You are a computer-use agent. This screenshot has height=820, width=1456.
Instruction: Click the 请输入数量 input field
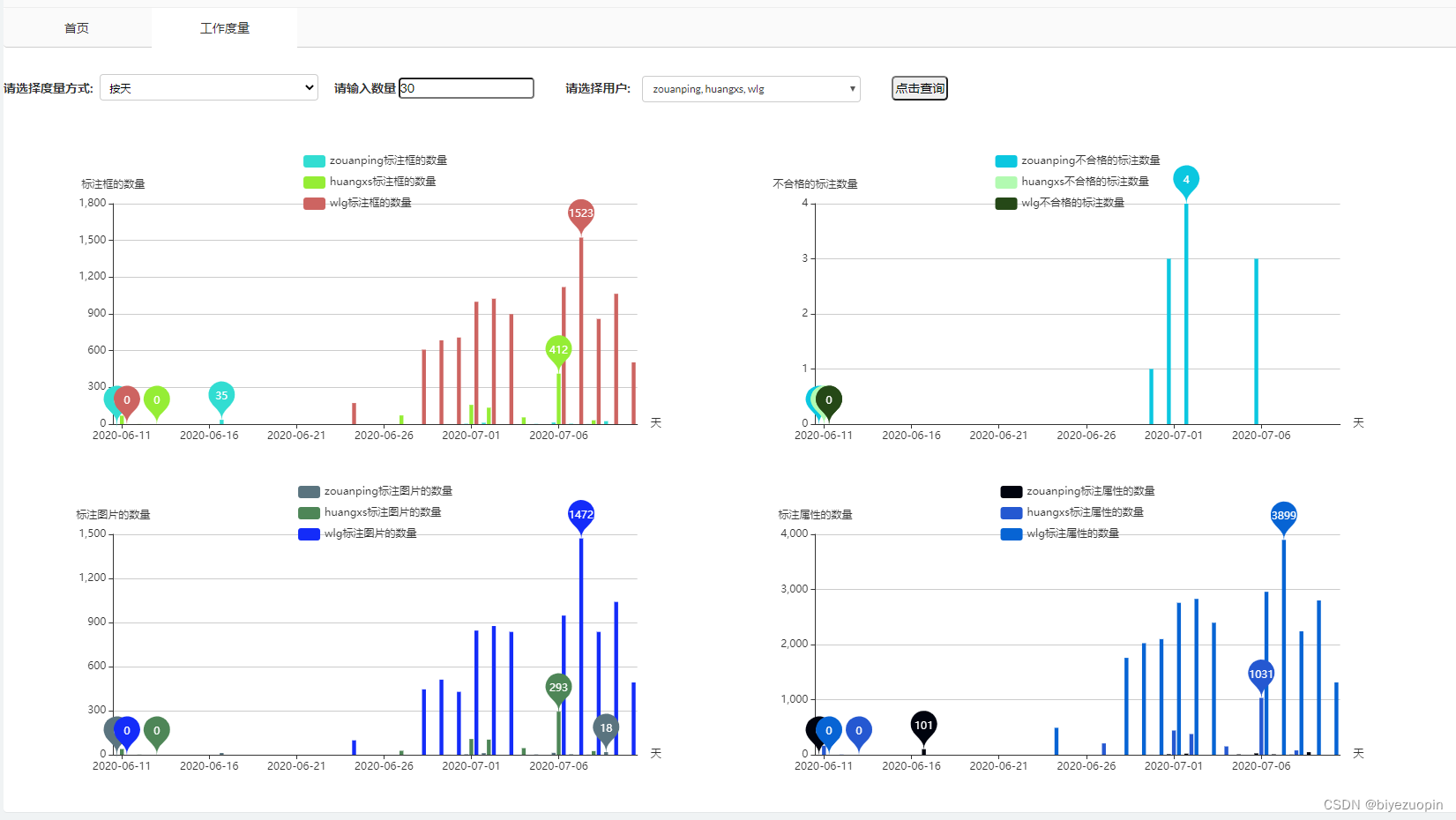(467, 88)
